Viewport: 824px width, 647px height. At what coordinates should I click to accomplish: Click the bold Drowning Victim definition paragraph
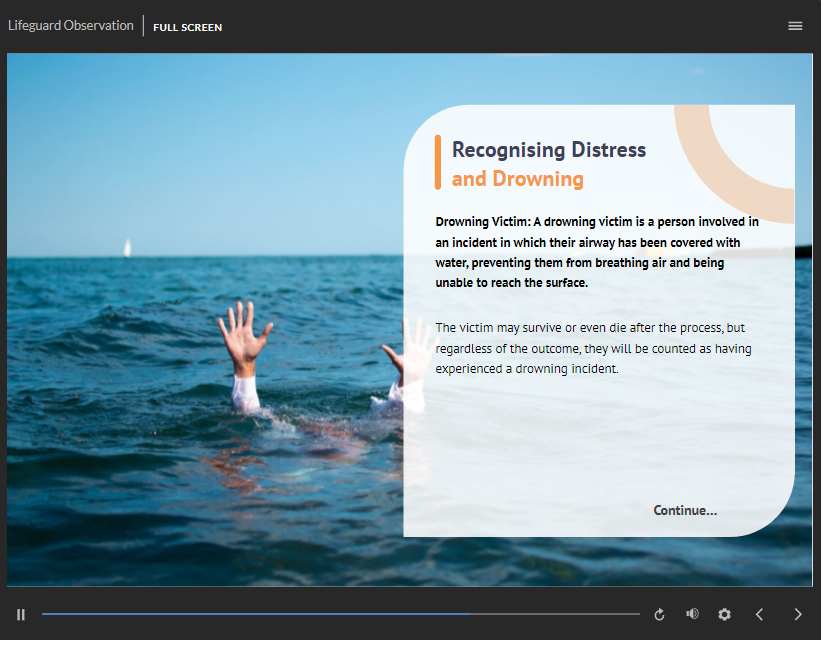coord(597,252)
